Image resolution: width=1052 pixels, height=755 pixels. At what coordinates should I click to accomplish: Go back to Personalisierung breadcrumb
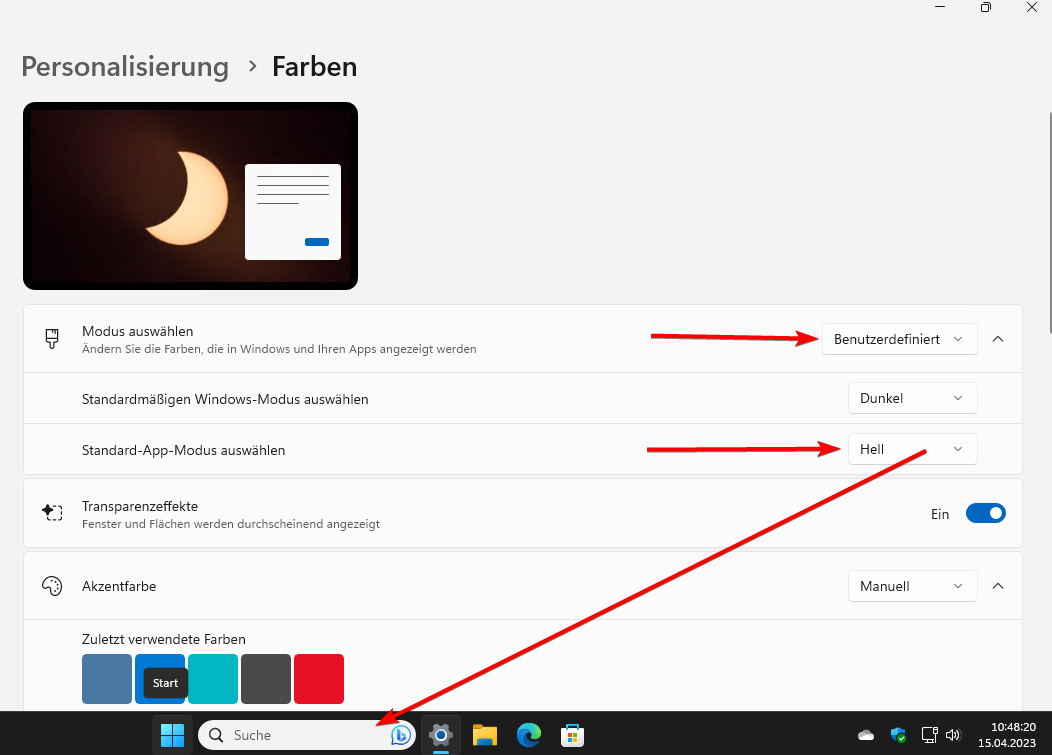[x=125, y=66]
